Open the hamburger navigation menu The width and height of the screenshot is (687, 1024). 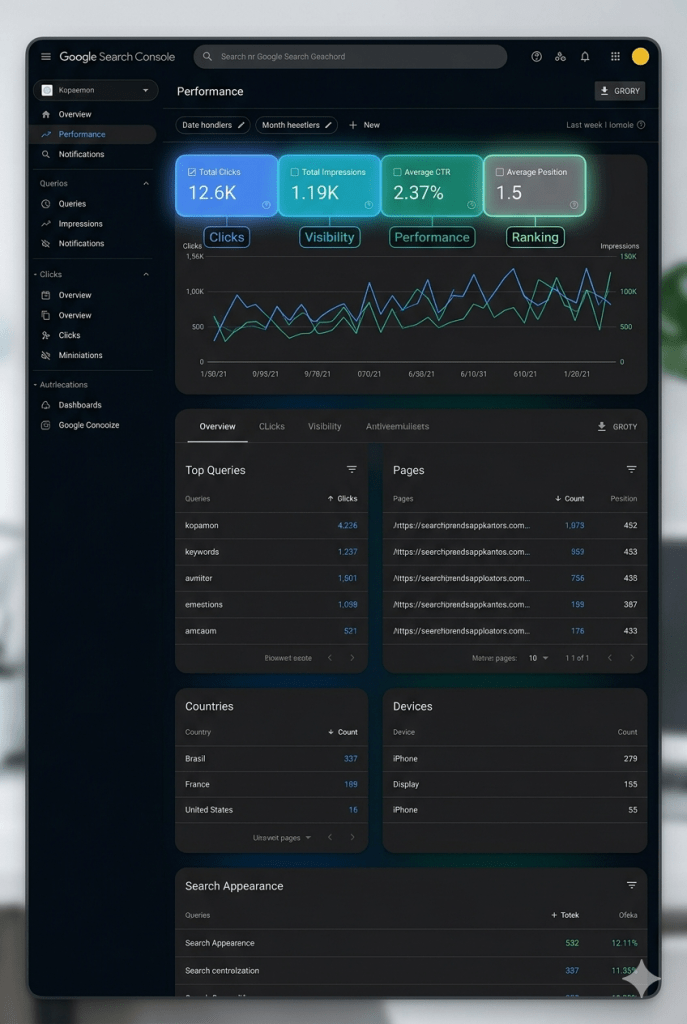tap(46, 57)
